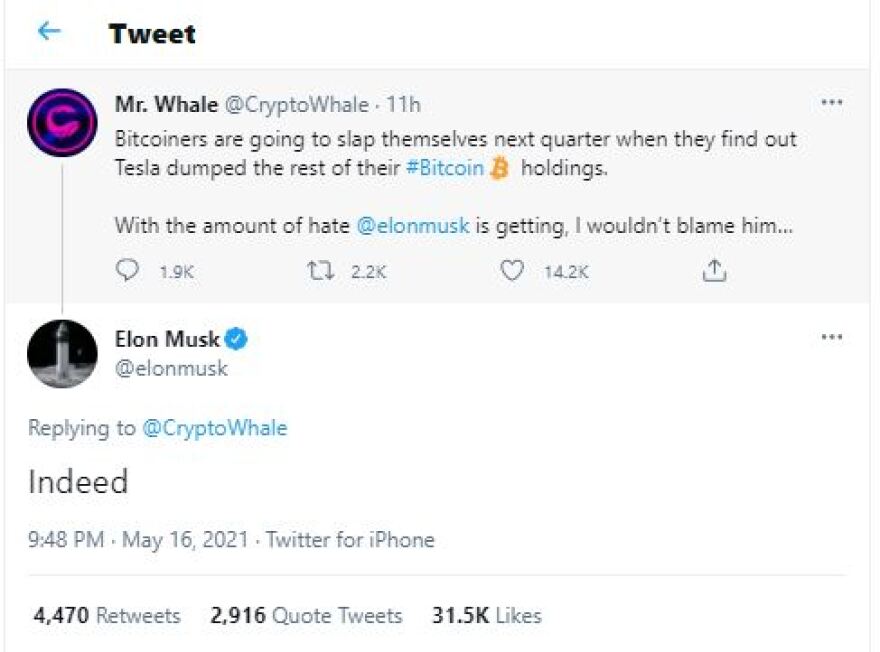Screen dimensions: 880x652
Task: Click the share icon on Mr. Whale's tweet
Action: (x=714, y=268)
